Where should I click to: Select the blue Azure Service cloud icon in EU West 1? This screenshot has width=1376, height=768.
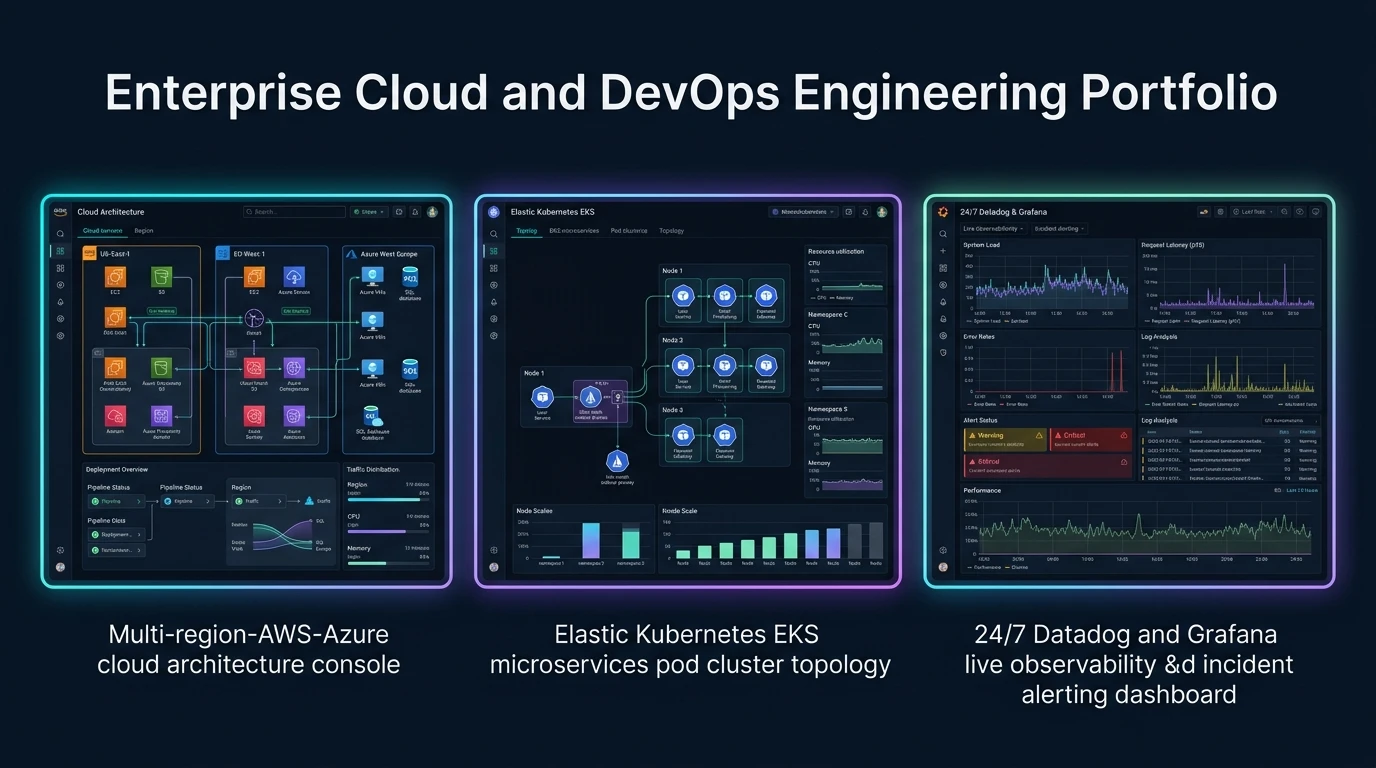pyautogui.click(x=294, y=277)
